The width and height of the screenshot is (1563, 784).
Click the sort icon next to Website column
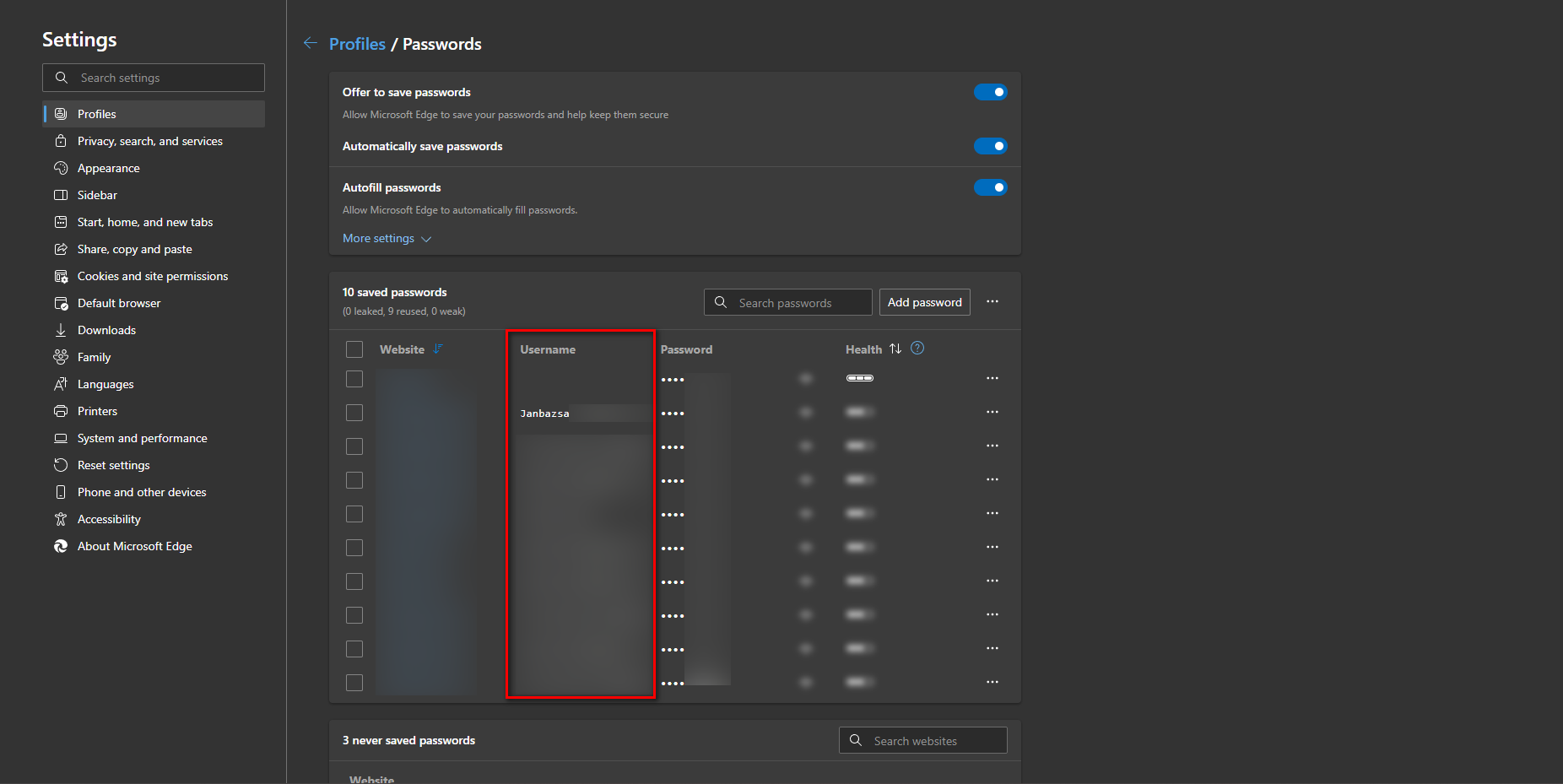pyautogui.click(x=438, y=349)
